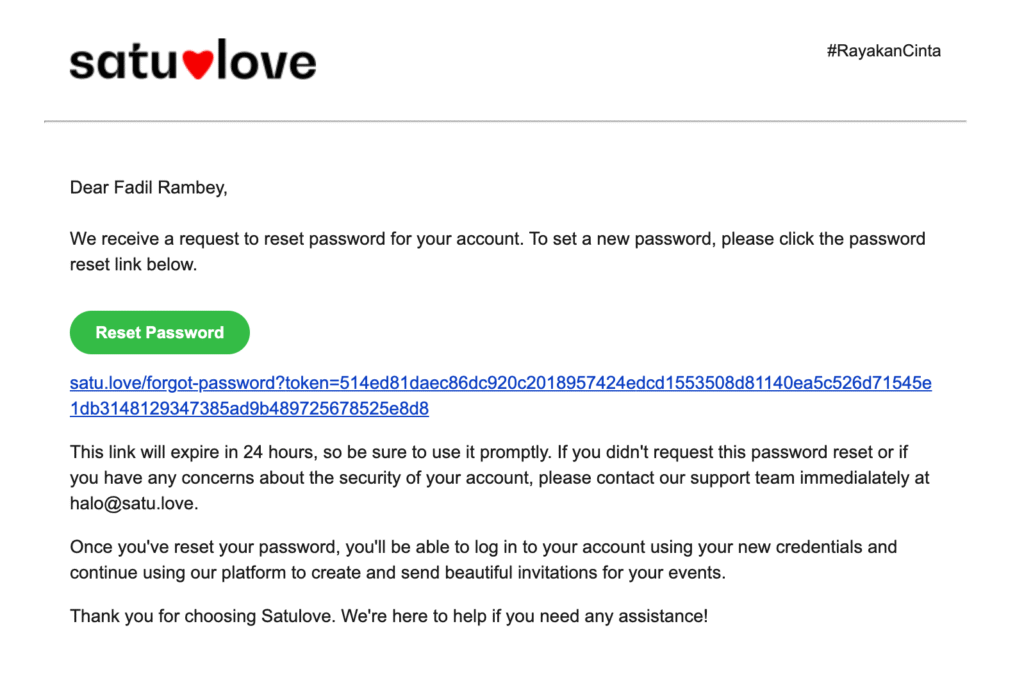
Task: Click the word 'love' in the logo
Action: [266, 59]
